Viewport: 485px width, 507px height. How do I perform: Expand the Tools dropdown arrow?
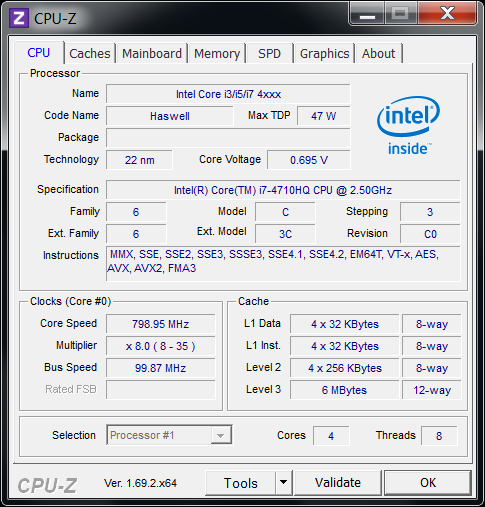[284, 482]
